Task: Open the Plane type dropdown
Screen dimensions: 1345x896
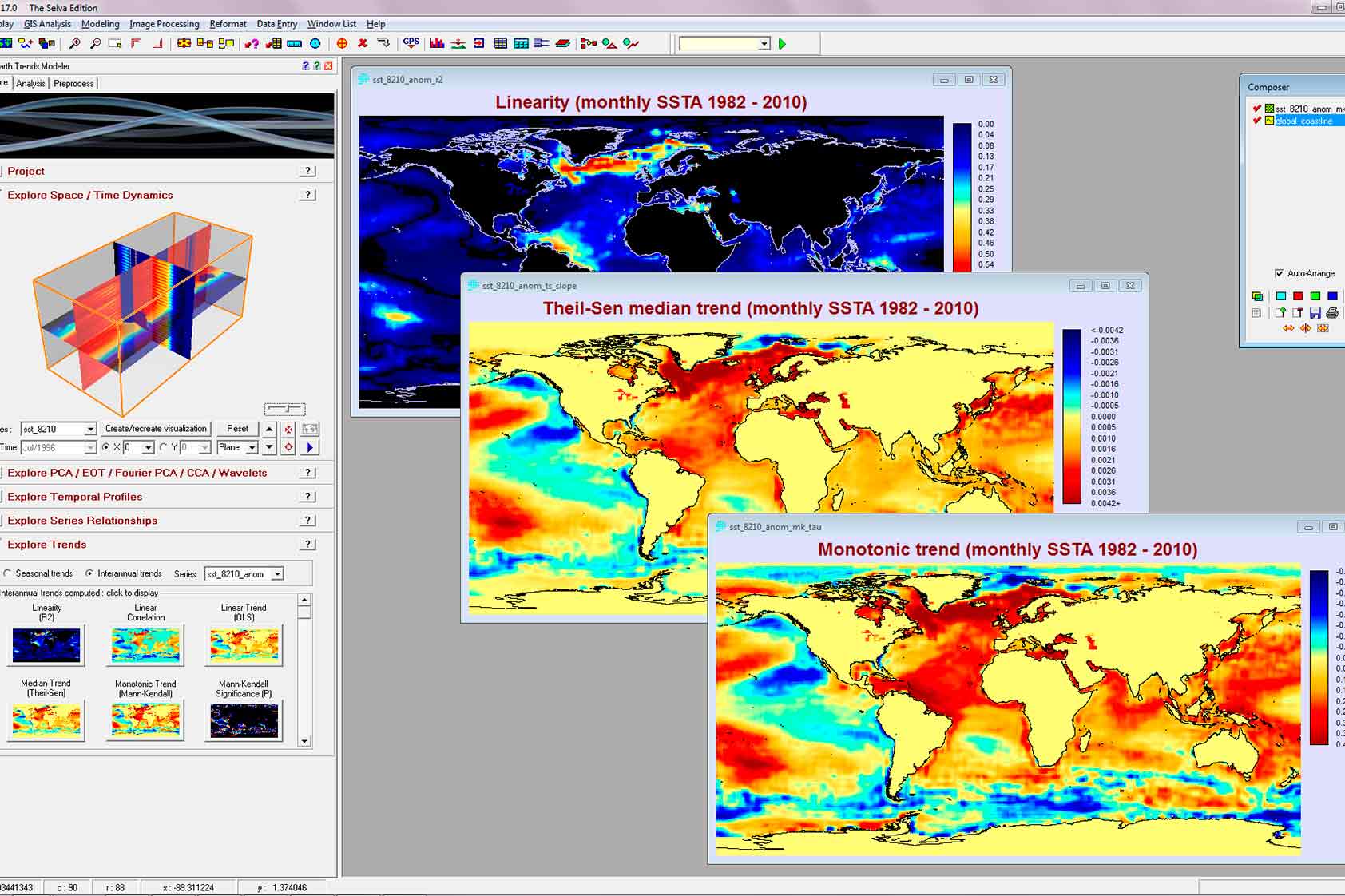Action: [x=252, y=448]
